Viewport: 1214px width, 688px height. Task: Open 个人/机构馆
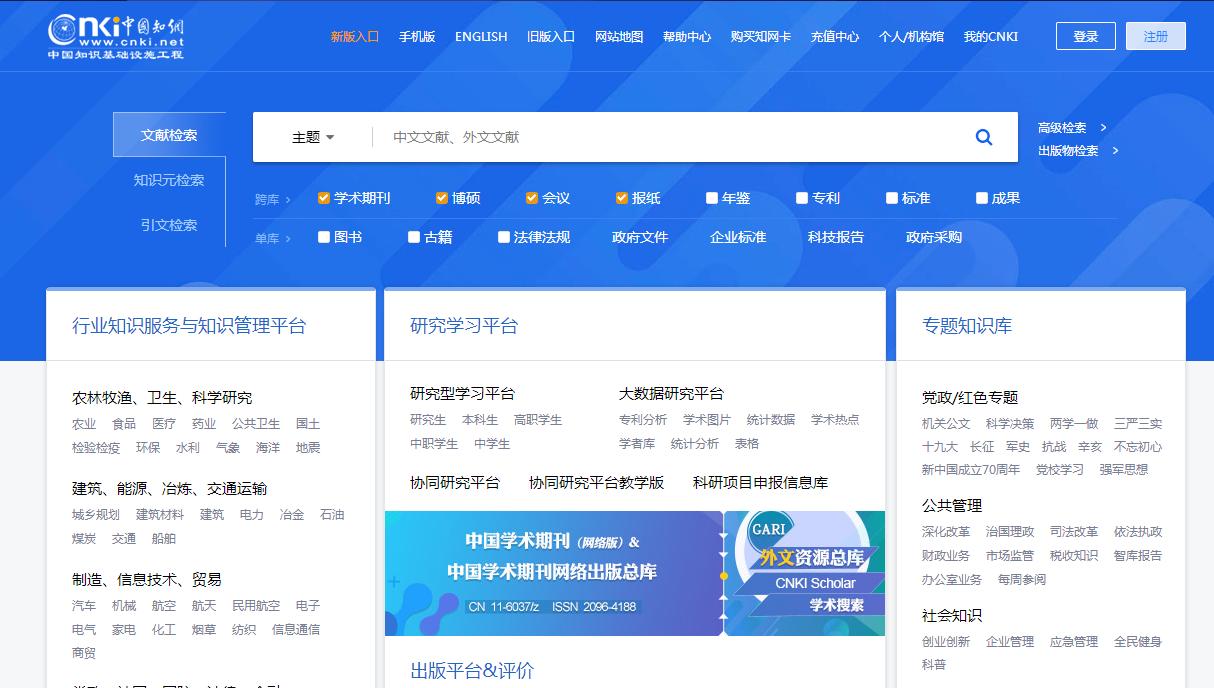[911, 36]
